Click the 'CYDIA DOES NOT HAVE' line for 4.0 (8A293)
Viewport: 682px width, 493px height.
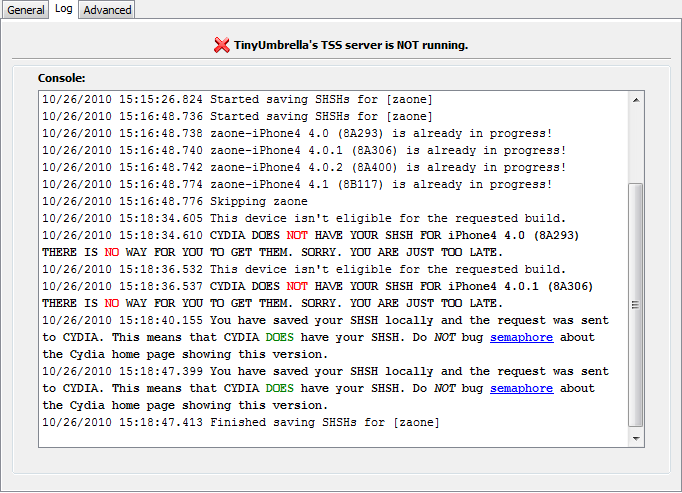[x=311, y=235]
